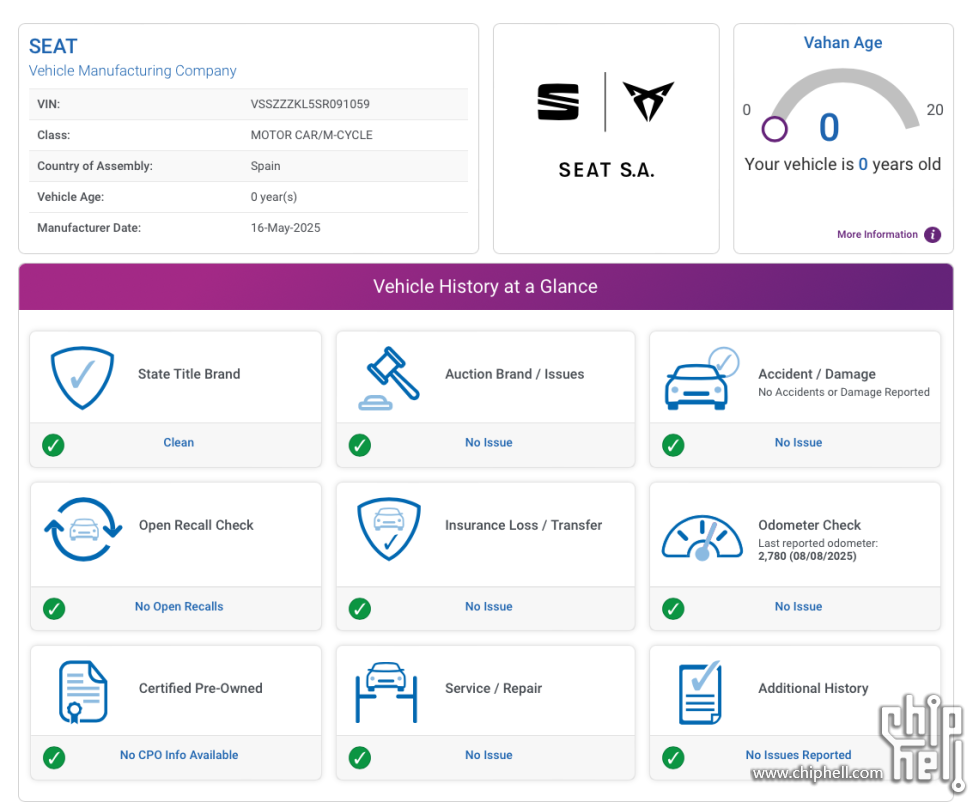The height and width of the screenshot is (808, 979).
Task: Click the large 0 age number
Action: click(829, 127)
